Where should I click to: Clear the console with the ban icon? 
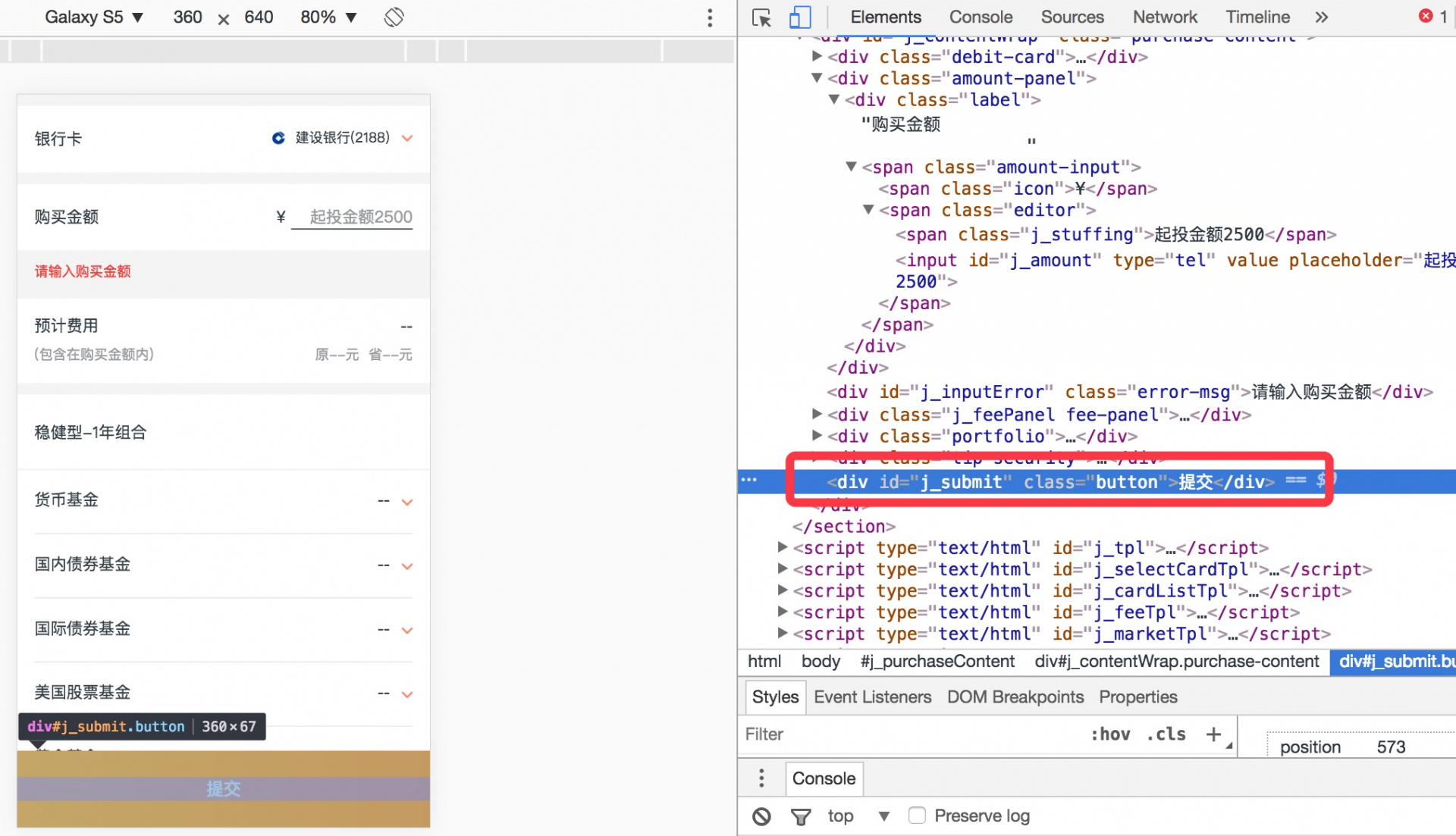pos(761,816)
